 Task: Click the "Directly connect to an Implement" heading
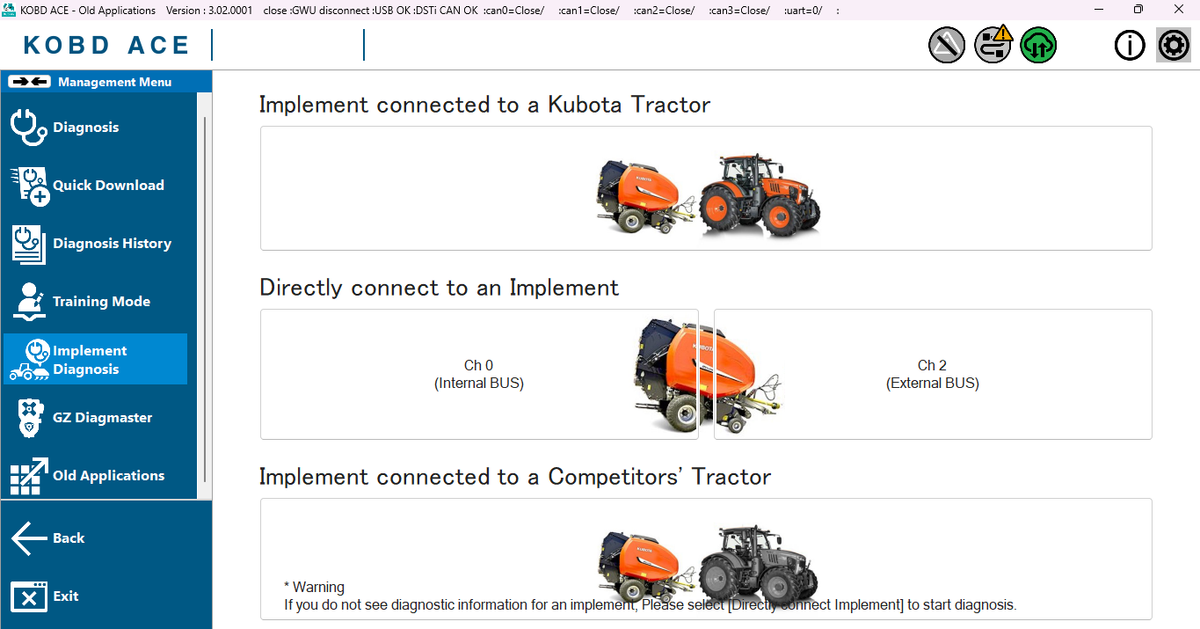coord(439,288)
